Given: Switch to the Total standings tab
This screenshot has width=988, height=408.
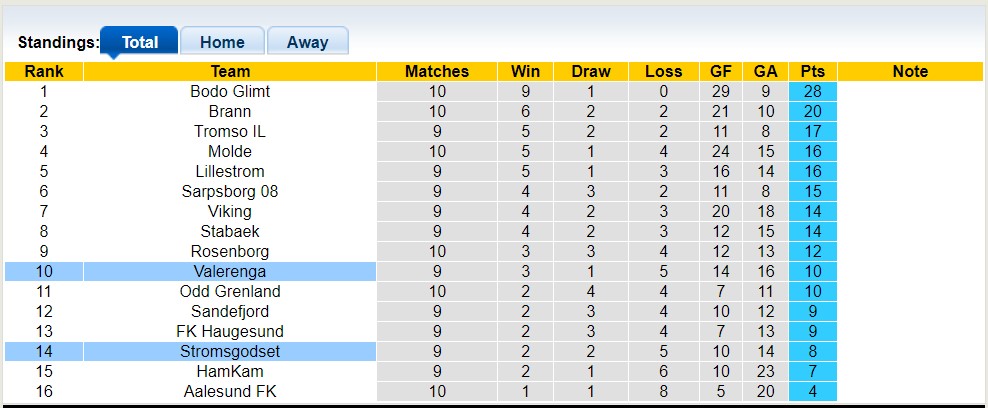Looking at the screenshot, I should click(140, 42).
